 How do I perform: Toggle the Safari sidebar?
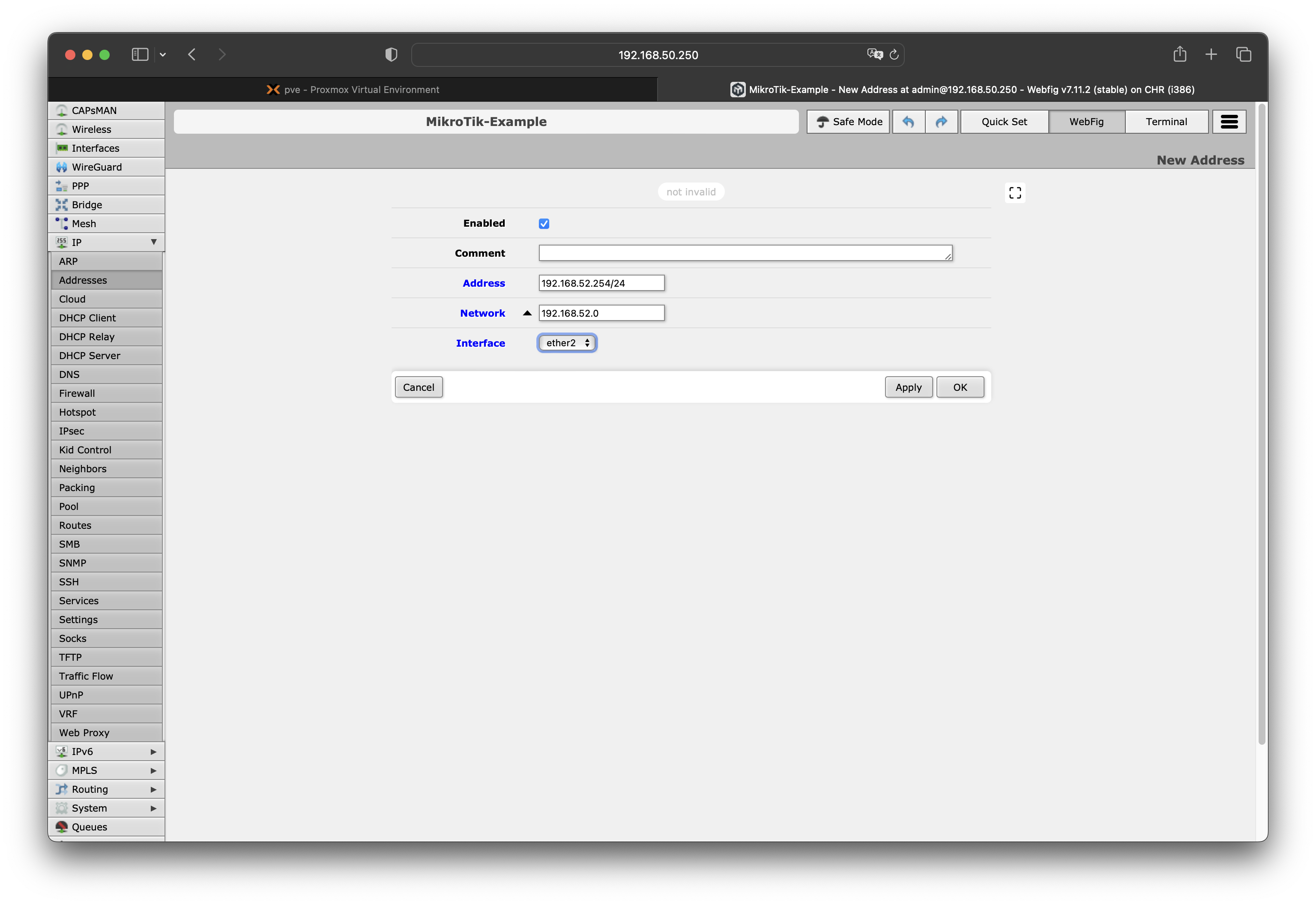click(140, 54)
